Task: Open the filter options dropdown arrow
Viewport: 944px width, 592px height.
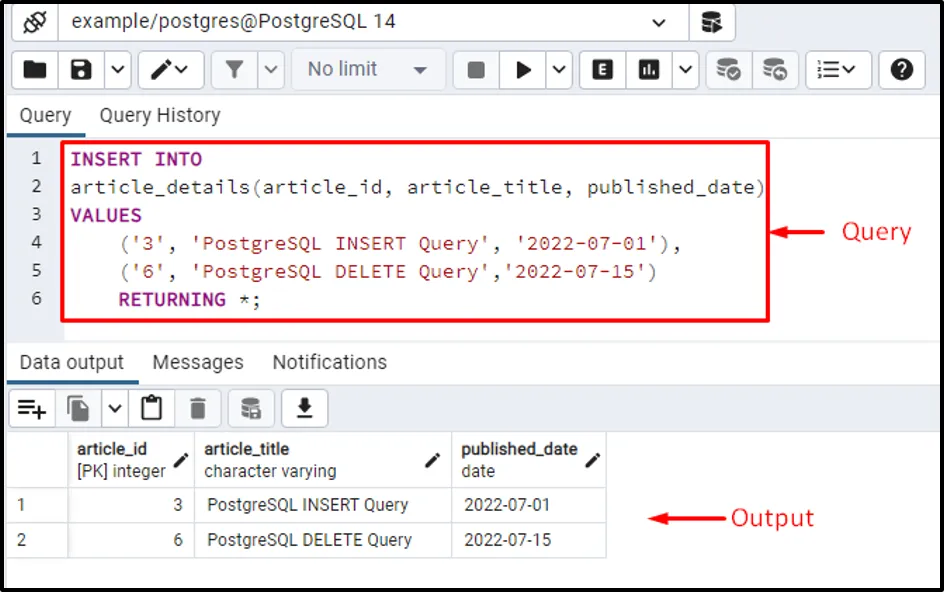Action: 271,70
